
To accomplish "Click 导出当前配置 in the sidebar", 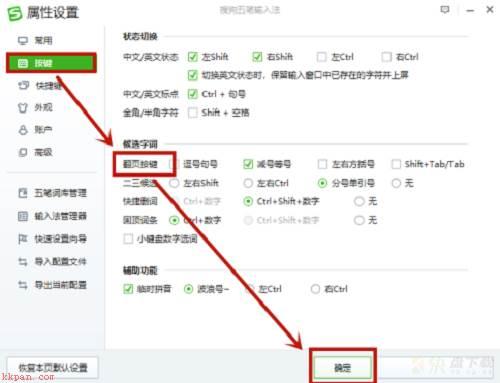I will (x=52, y=285).
